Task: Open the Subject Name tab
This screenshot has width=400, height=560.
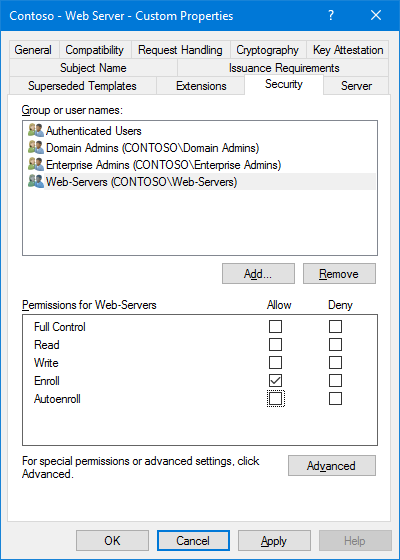Action: [x=93, y=68]
